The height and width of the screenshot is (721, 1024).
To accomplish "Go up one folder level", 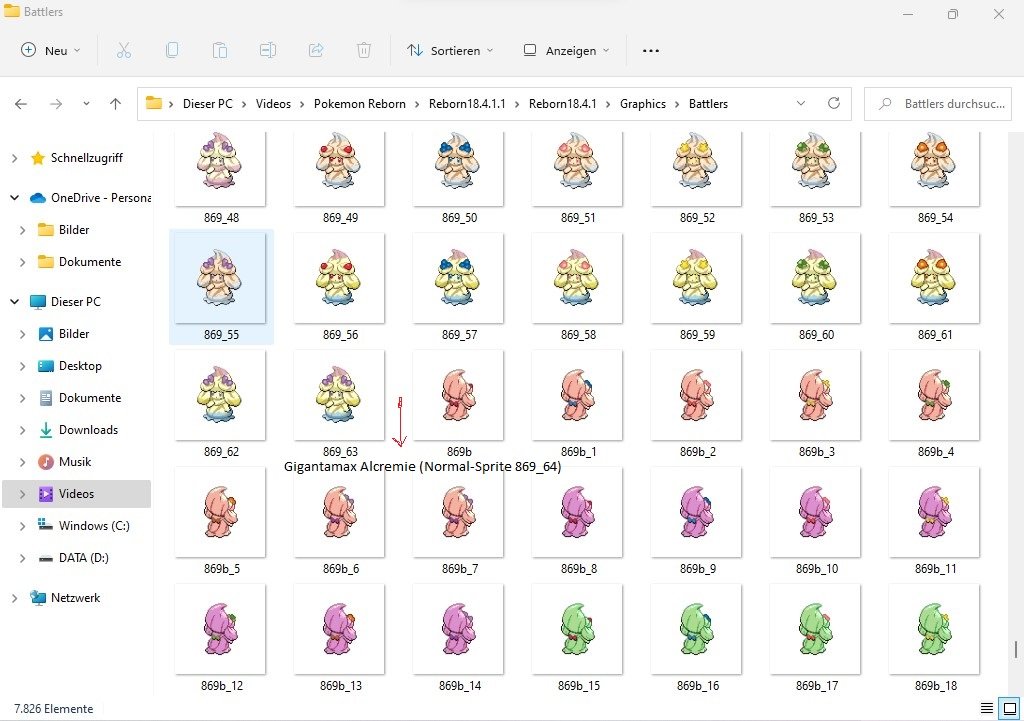I will (116, 104).
